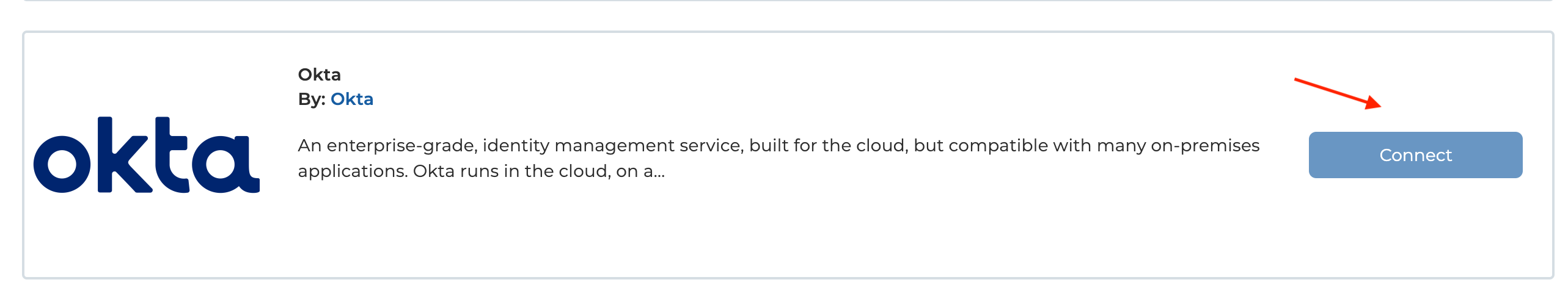Click the words 'on-premises' in the description
1568x299 pixels.
(x=1205, y=146)
